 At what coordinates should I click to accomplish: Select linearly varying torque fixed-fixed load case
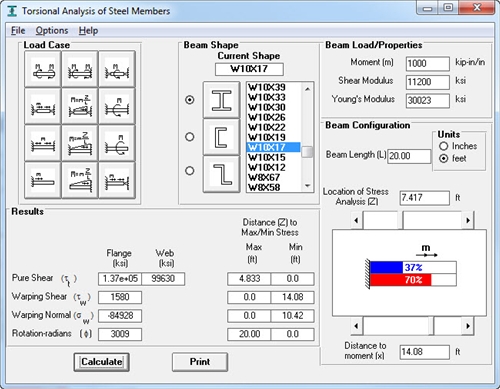click(80, 143)
